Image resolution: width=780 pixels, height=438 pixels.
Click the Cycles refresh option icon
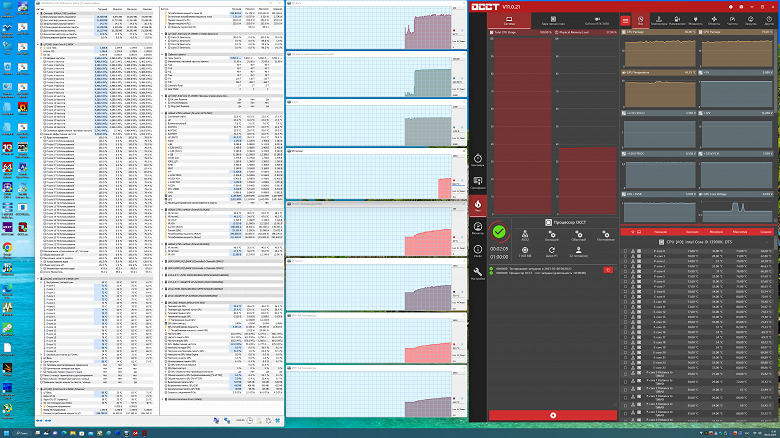pos(552,251)
